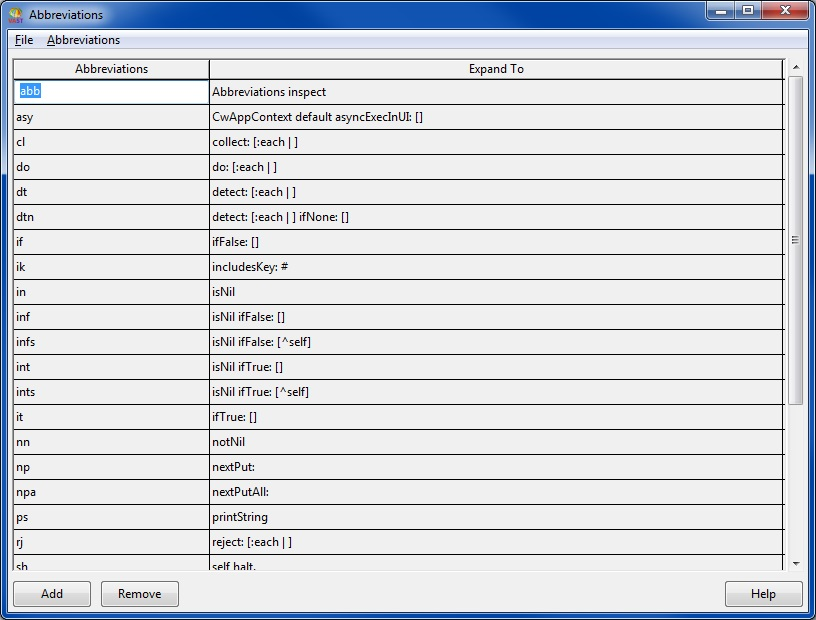Select the 'npa' abbreviation cell
816x620 pixels.
click(x=111, y=492)
